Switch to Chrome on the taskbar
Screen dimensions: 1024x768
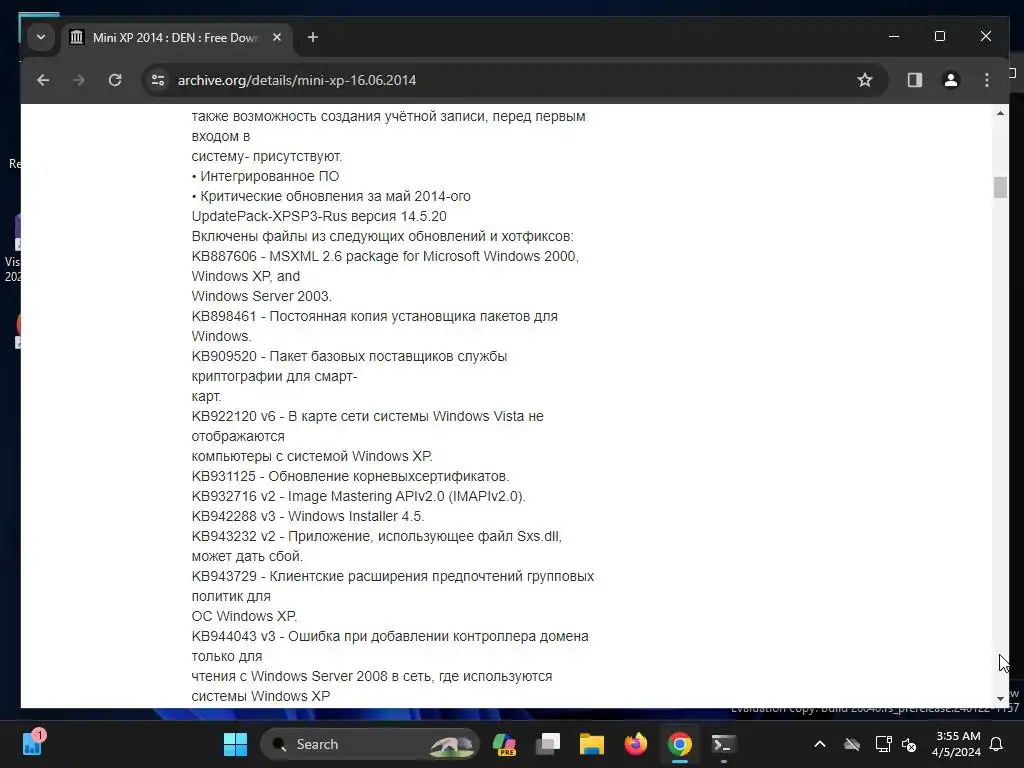[x=679, y=744]
